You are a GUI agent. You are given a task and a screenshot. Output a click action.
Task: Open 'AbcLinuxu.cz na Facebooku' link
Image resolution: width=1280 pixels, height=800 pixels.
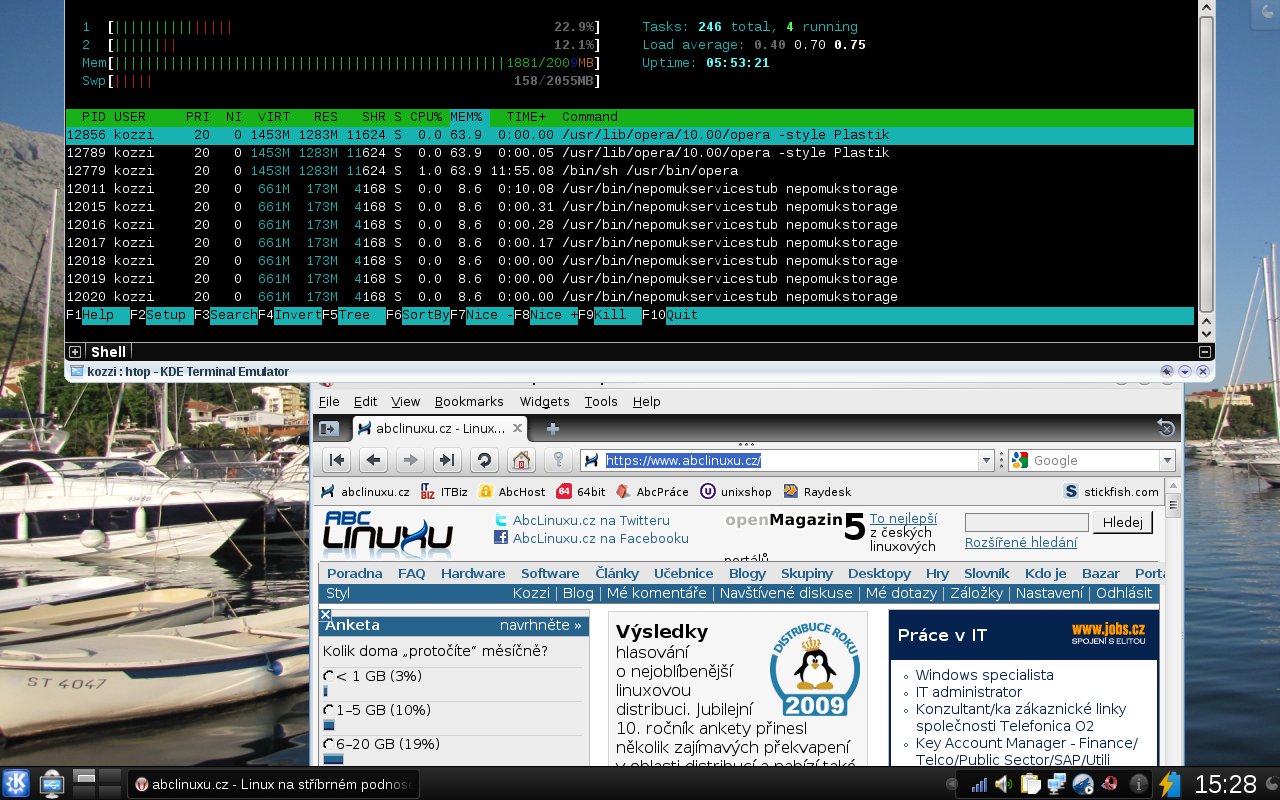point(601,538)
